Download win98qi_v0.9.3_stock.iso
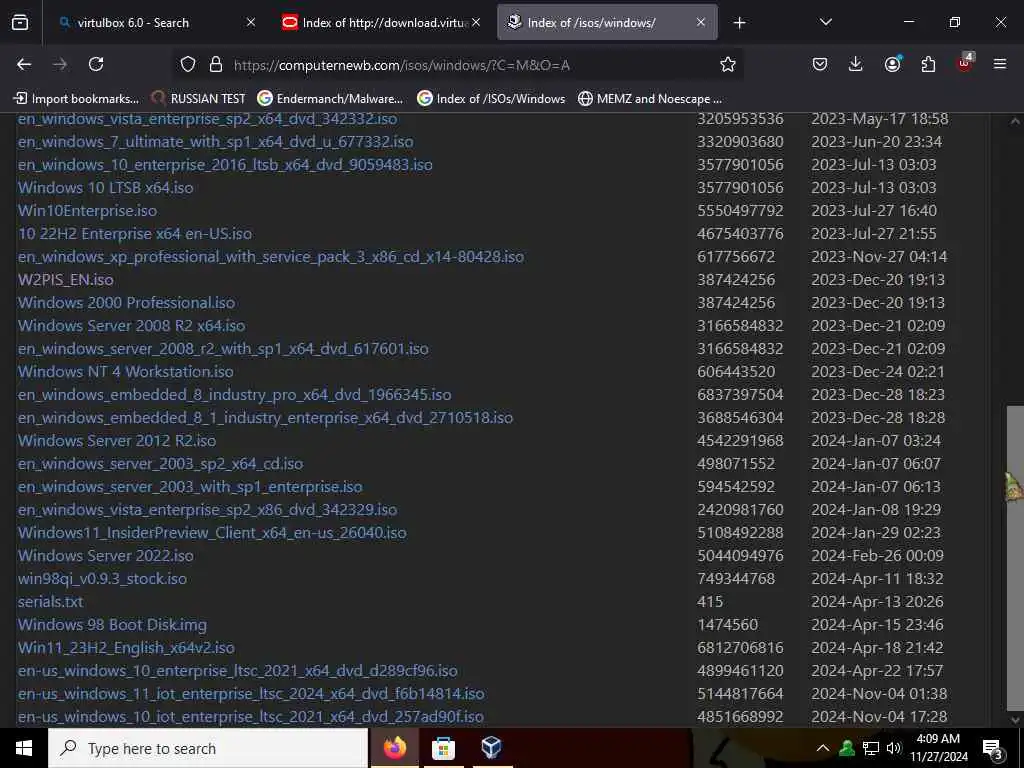The image size is (1024, 768). tap(103, 579)
